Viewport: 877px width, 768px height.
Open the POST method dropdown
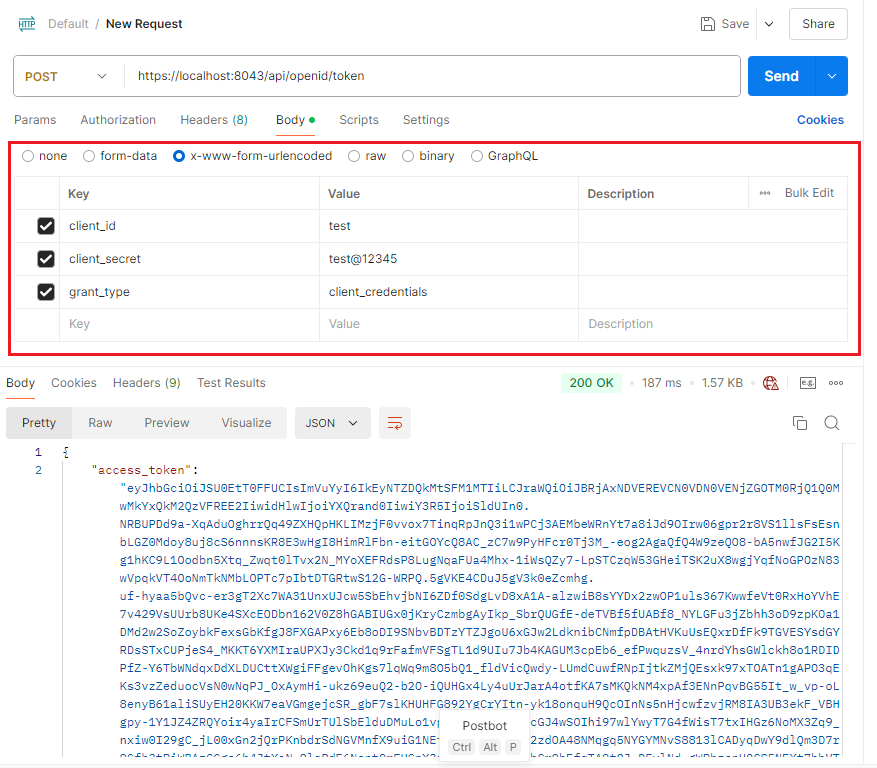[67, 76]
